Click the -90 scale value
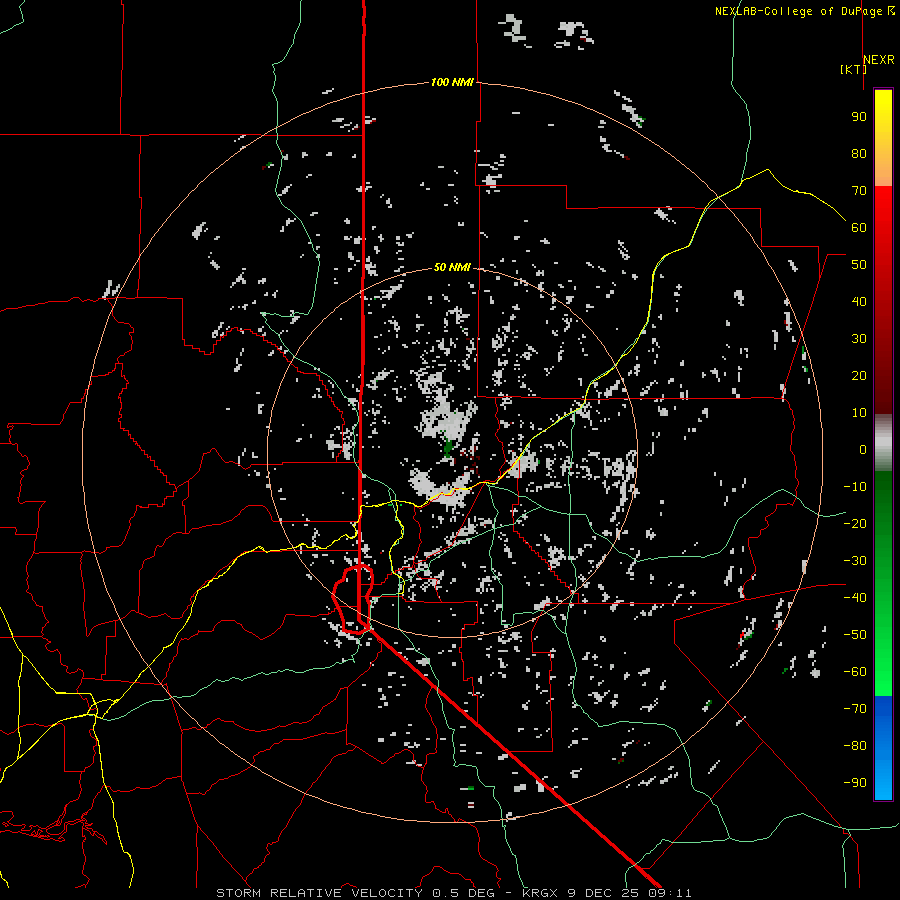The image size is (900, 900). pos(855,783)
